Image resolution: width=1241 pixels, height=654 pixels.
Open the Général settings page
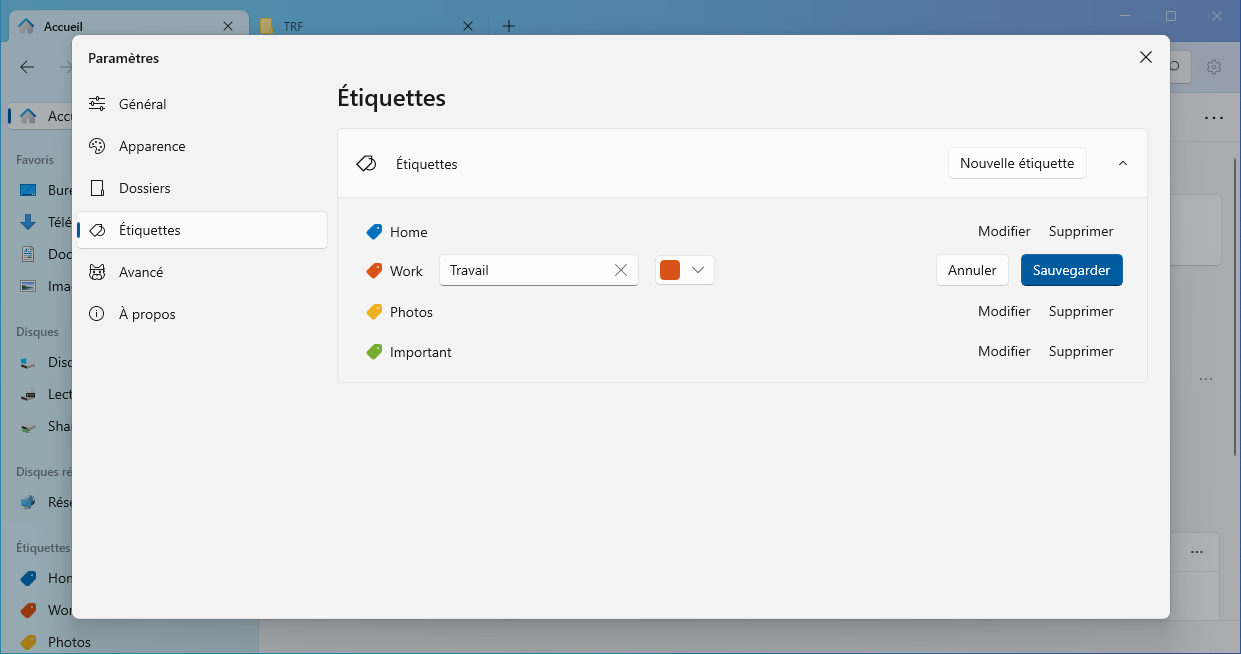(x=142, y=104)
